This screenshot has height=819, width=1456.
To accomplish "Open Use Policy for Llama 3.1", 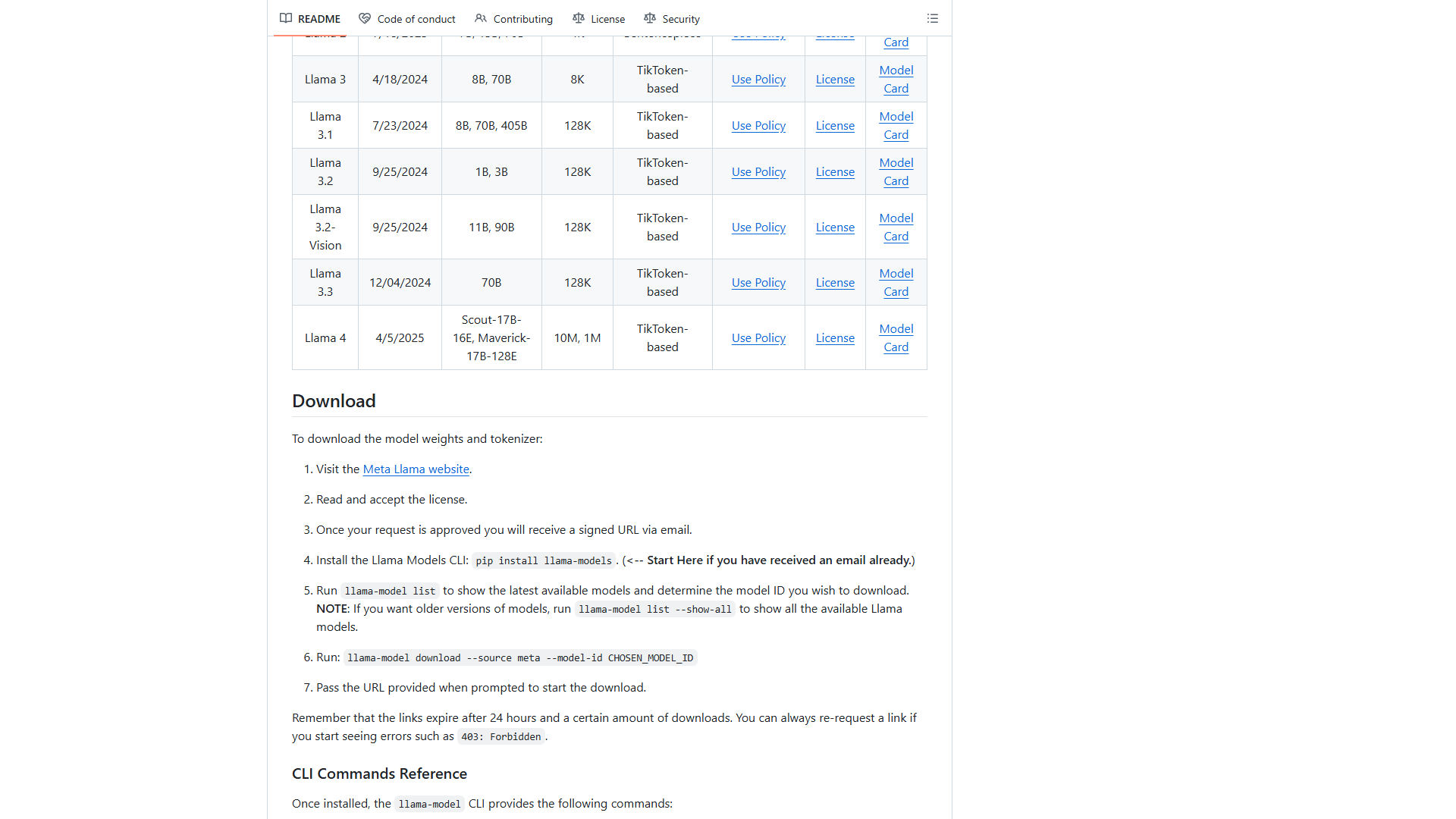I will coord(758,125).
